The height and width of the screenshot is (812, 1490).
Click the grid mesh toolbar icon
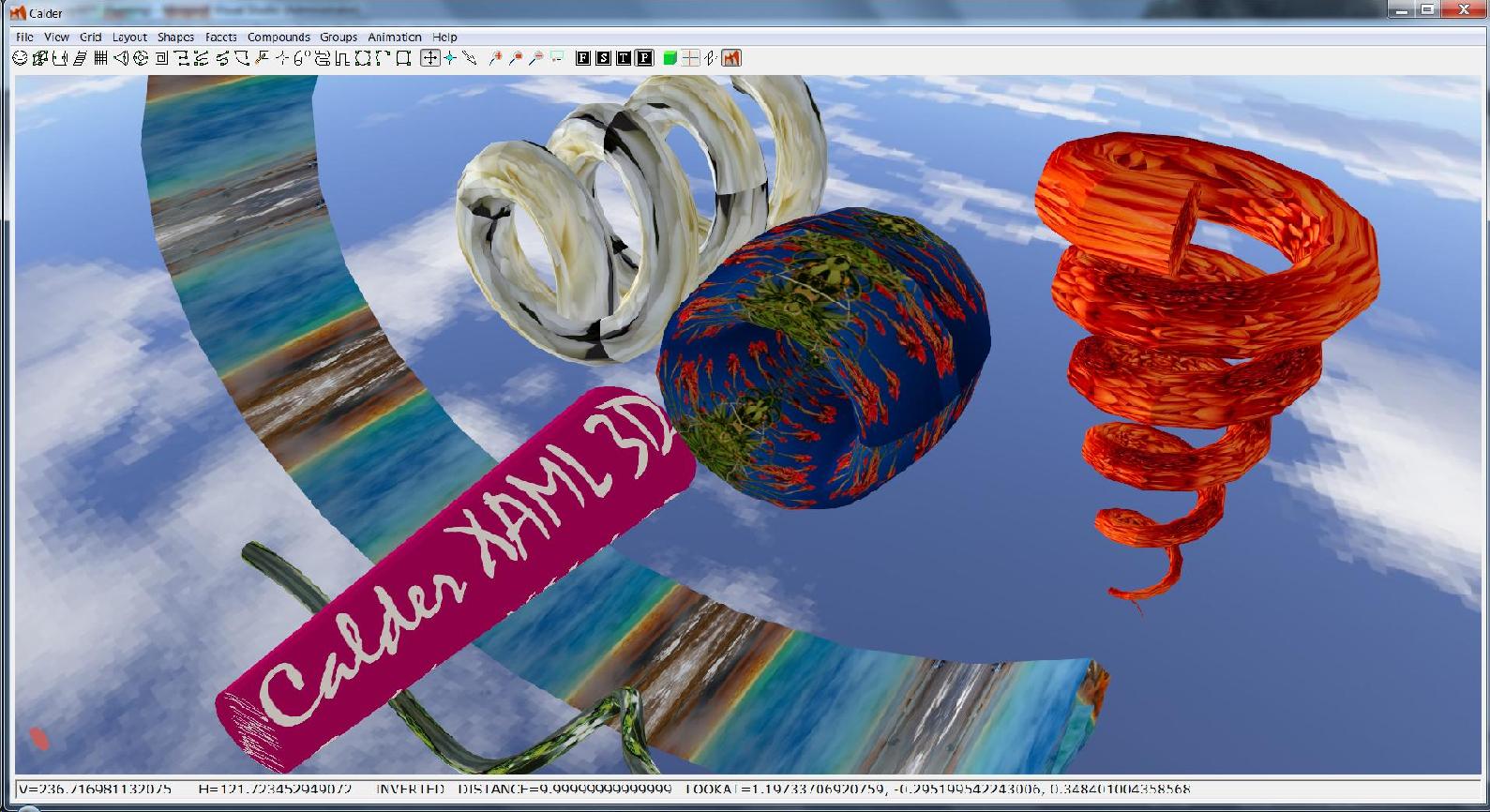pos(100,58)
